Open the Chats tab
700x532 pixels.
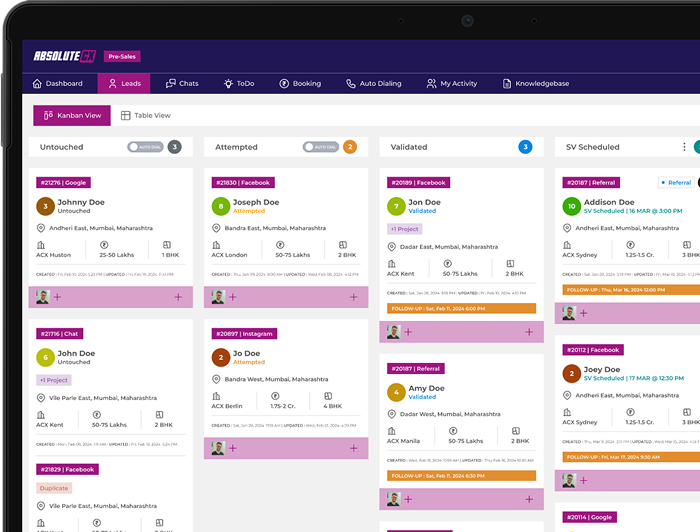[x=182, y=83]
